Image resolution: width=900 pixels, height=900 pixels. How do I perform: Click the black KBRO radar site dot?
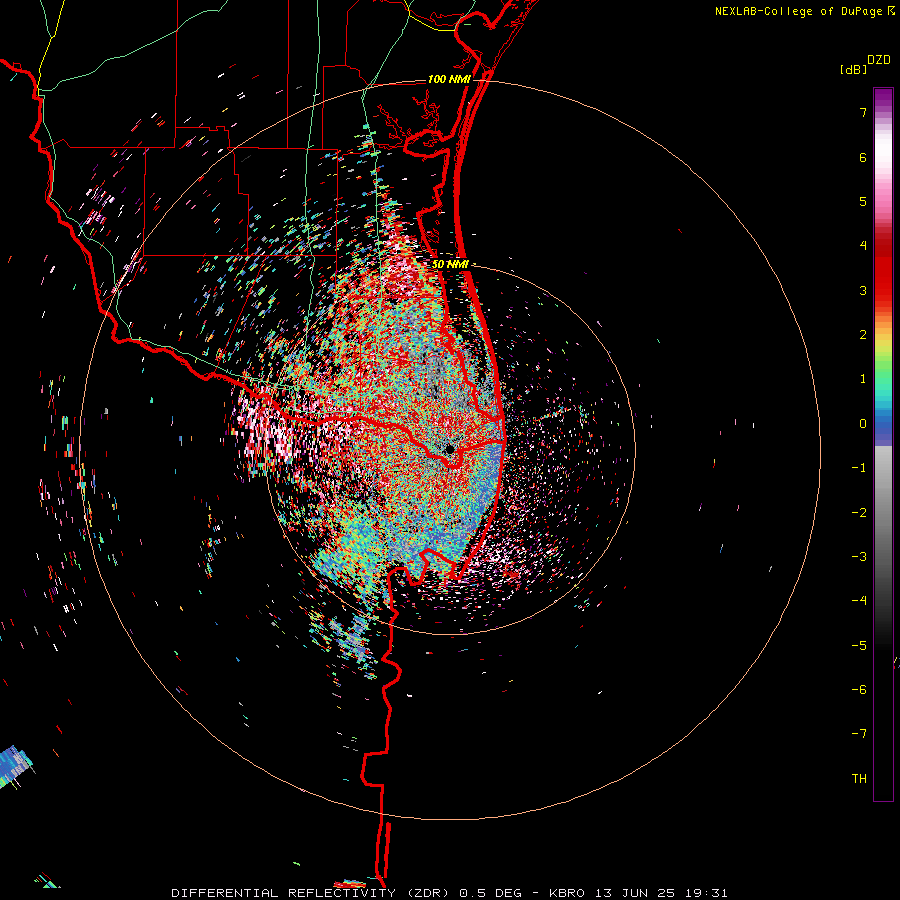(450, 449)
